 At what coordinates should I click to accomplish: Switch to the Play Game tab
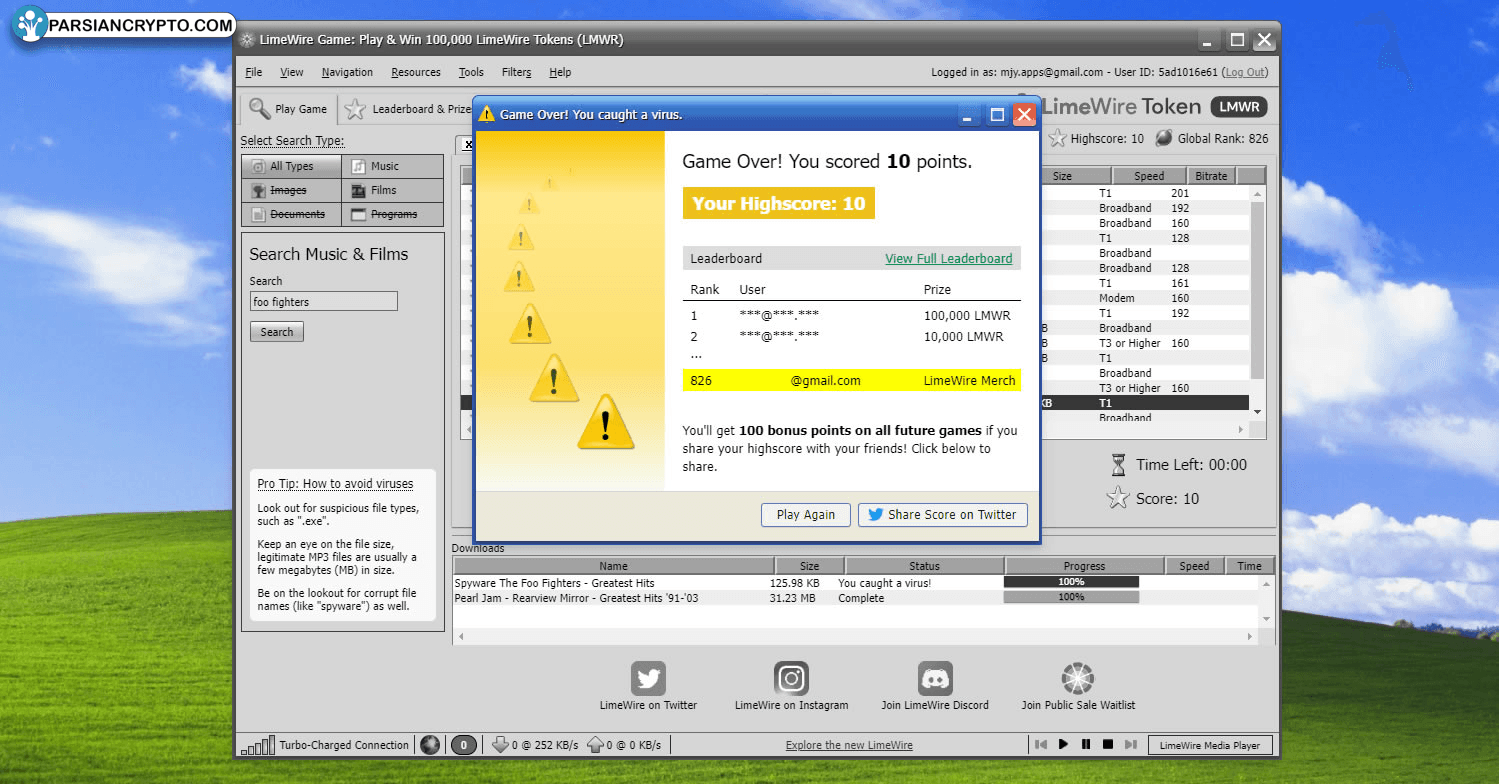[x=289, y=109]
